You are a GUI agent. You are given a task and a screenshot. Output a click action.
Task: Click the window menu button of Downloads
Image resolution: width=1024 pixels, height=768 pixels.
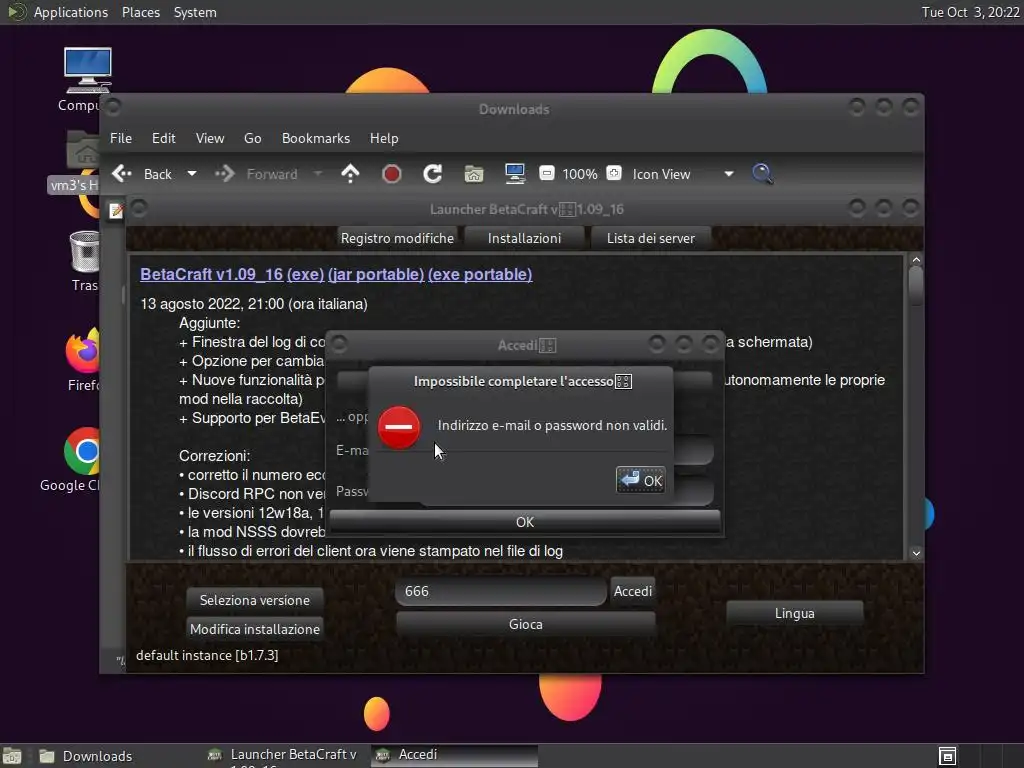click(113, 106)
